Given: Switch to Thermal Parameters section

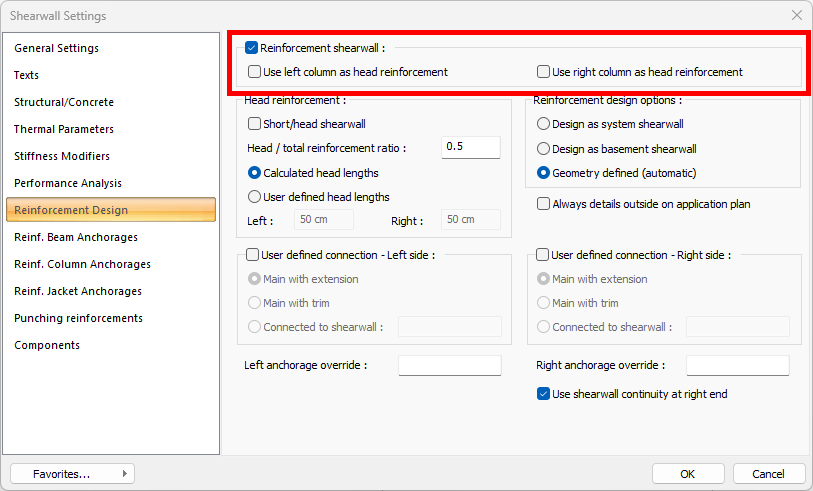Looking at the screenshot, I should [x=64, y=129].
